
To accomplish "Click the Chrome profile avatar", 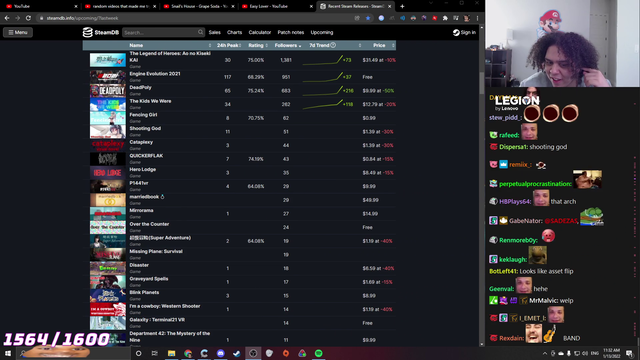I will tap(467, 18).
